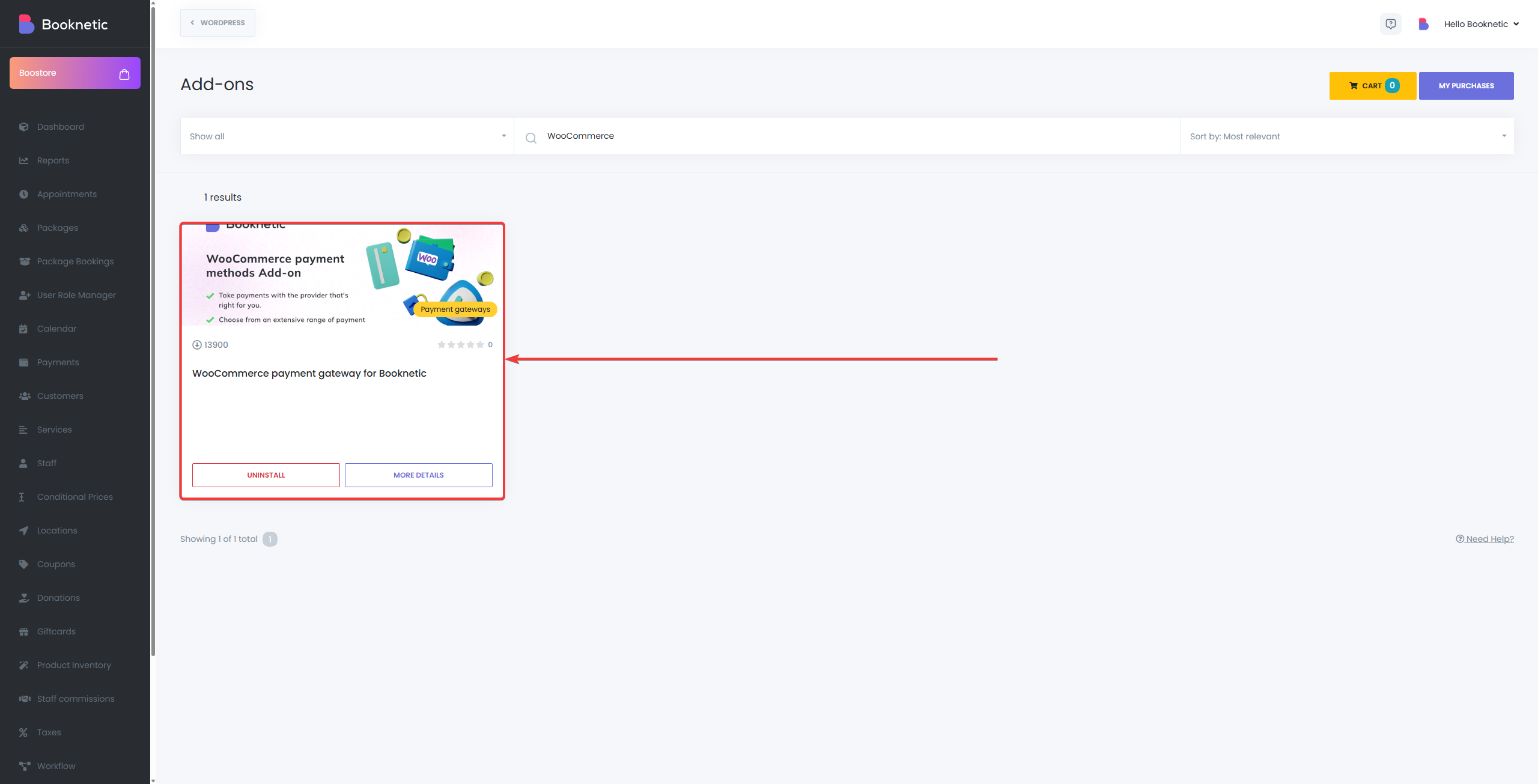Open the CART button

(x=1373, y=86)
